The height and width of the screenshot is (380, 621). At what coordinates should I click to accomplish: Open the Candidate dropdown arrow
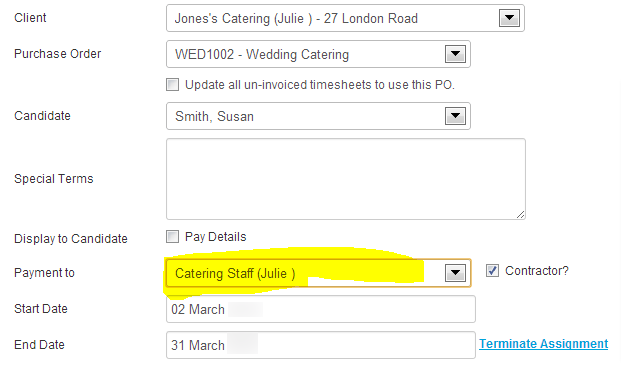[455, 116]
